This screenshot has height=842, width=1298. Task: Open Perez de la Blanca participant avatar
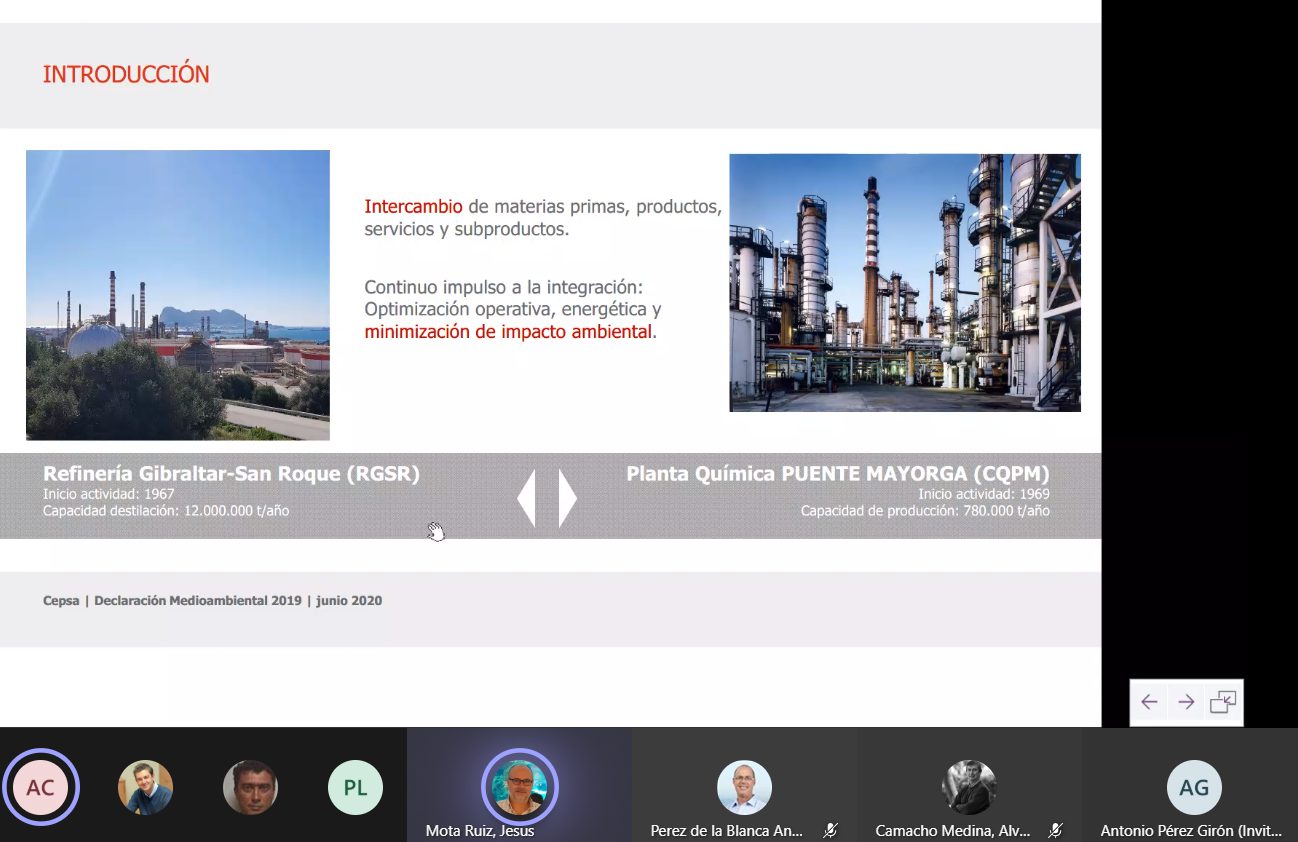coord(744,787)
